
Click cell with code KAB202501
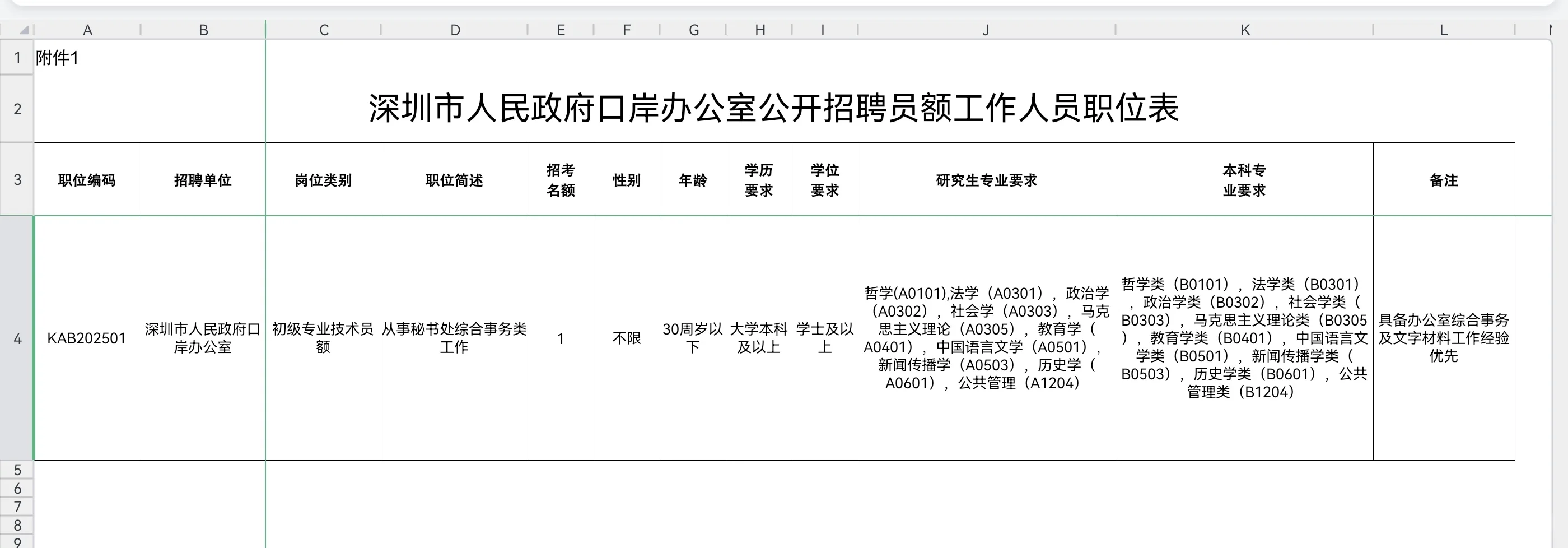coord(88,338)
